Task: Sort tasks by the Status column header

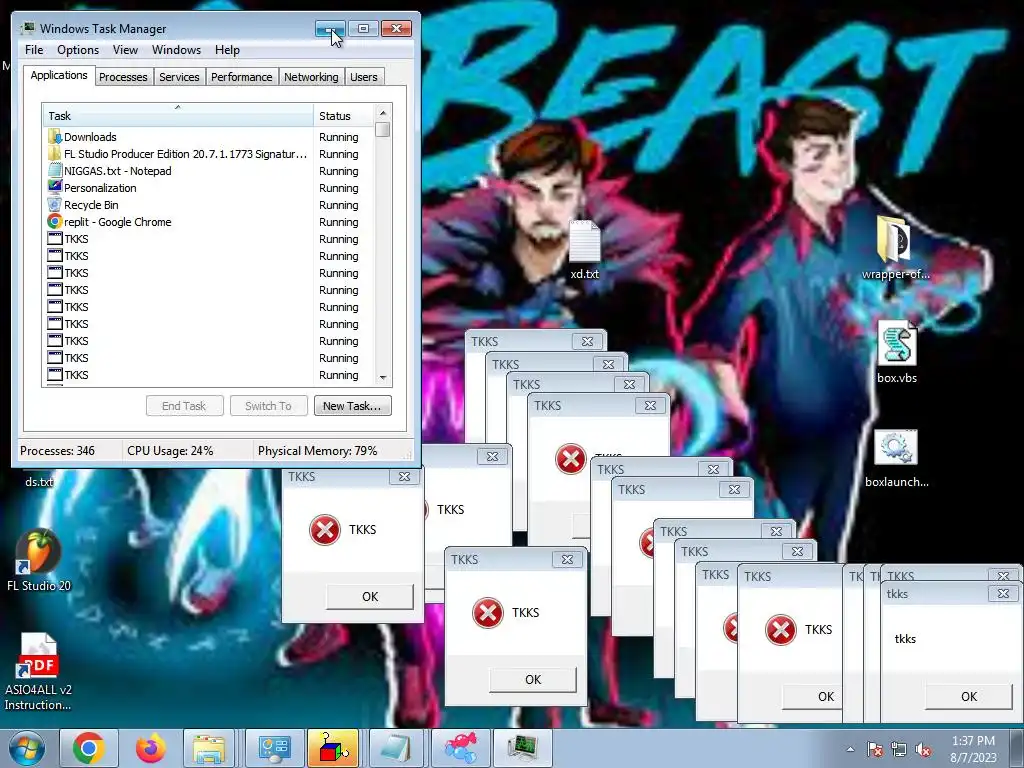Action: [344, 116]
